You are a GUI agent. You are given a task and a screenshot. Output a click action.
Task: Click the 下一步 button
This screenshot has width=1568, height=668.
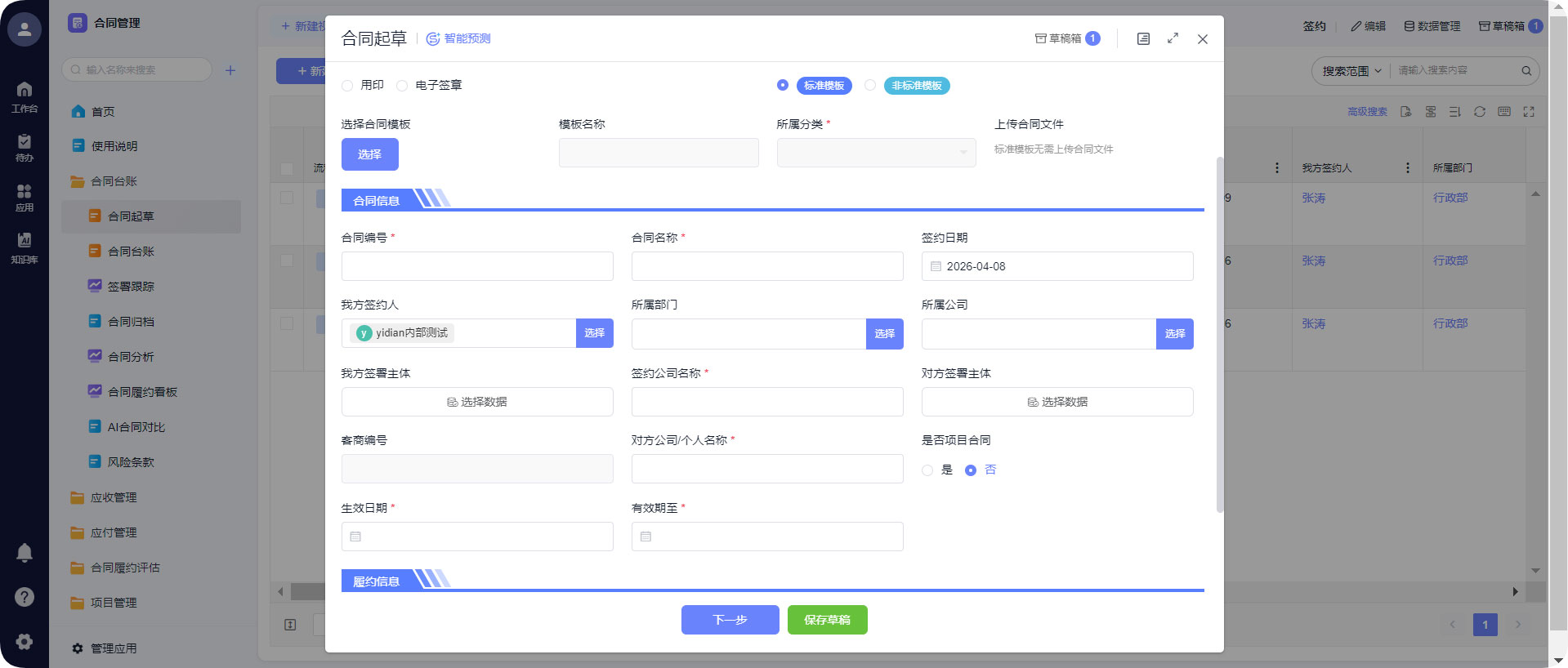(x=730, y=620)
